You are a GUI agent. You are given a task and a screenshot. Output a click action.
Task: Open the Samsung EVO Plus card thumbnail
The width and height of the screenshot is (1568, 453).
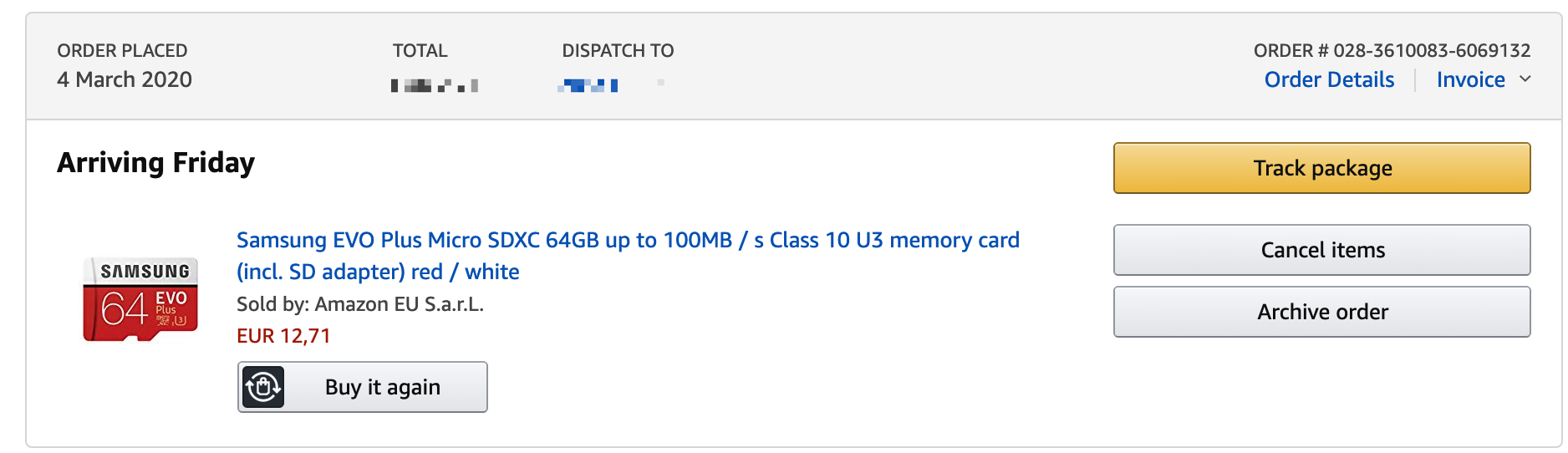(x=140, y=299)
